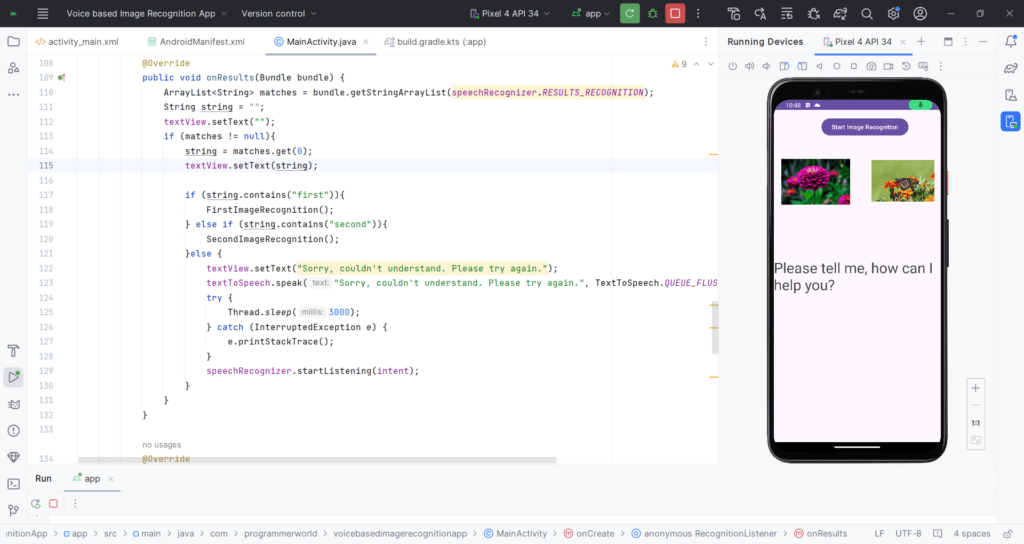This screenshot has width=1024, height=544.
Task: Open the Terminal tool window
Action: 13,484
